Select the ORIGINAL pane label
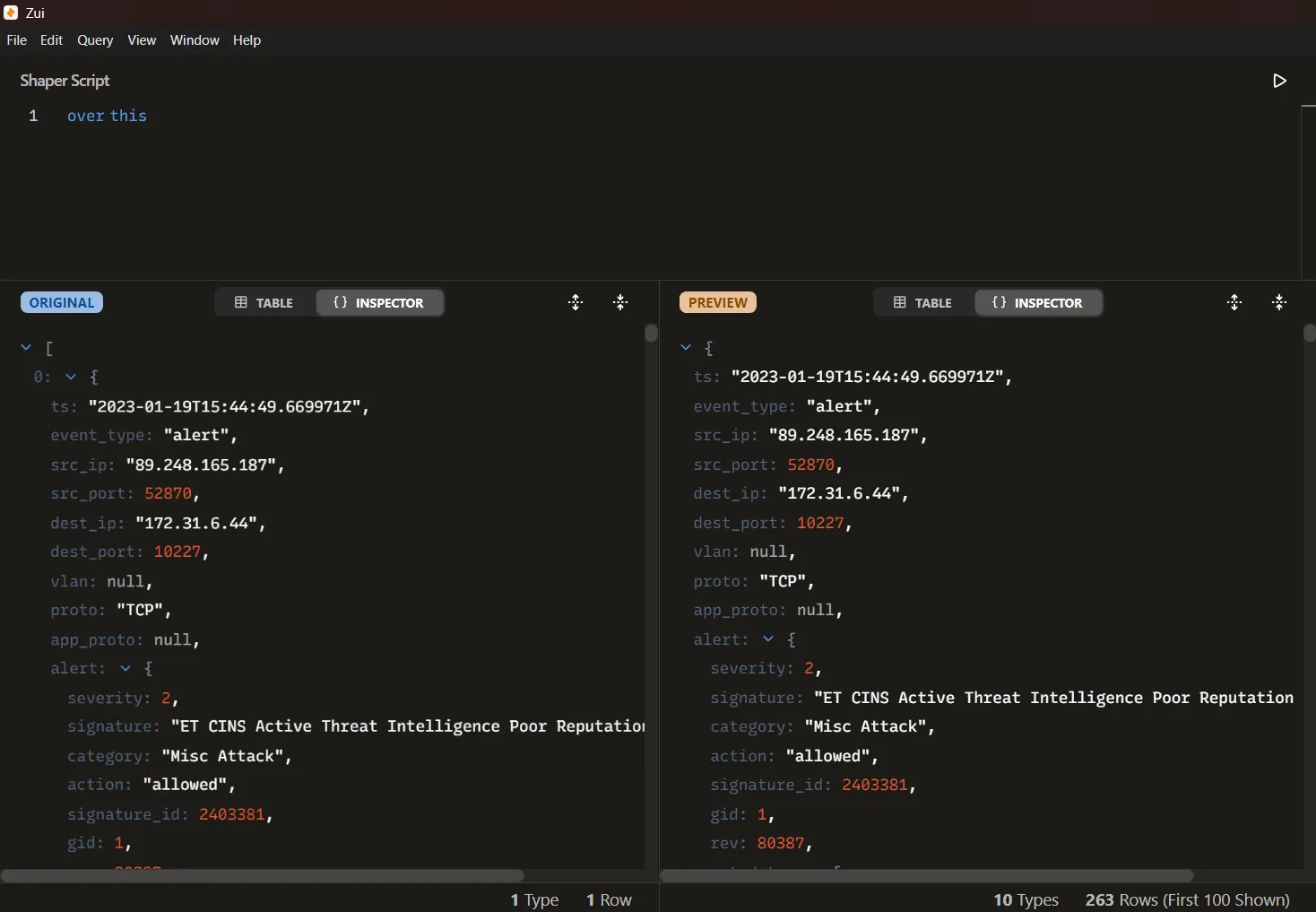Screen dimensions: 1316x912 tap(61, 302)
